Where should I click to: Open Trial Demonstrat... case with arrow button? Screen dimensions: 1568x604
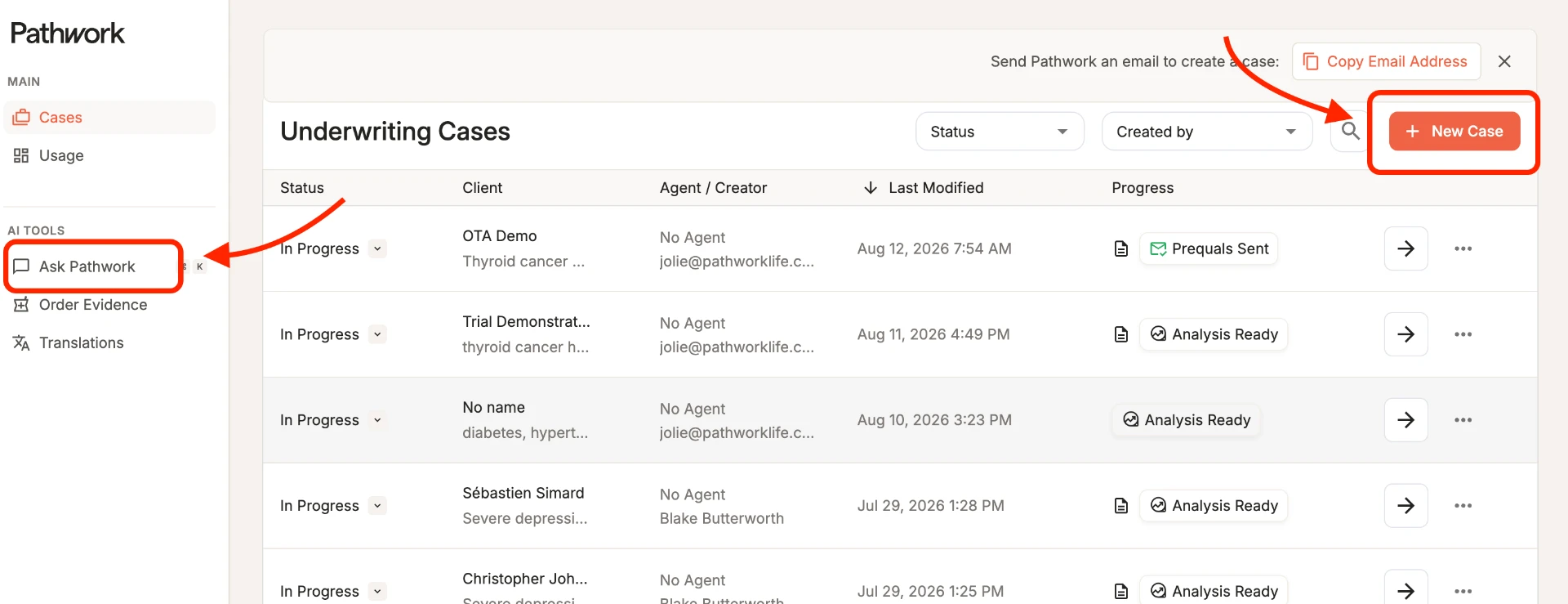pos(1405,334)
